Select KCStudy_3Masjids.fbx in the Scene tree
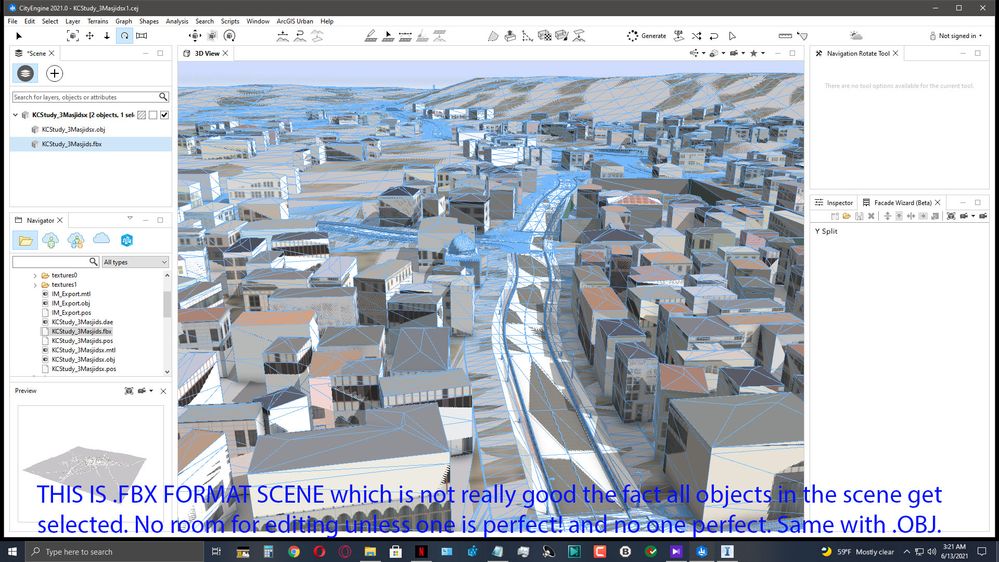Viewport: 999px width, 562px height. click(x=71, y=144)
